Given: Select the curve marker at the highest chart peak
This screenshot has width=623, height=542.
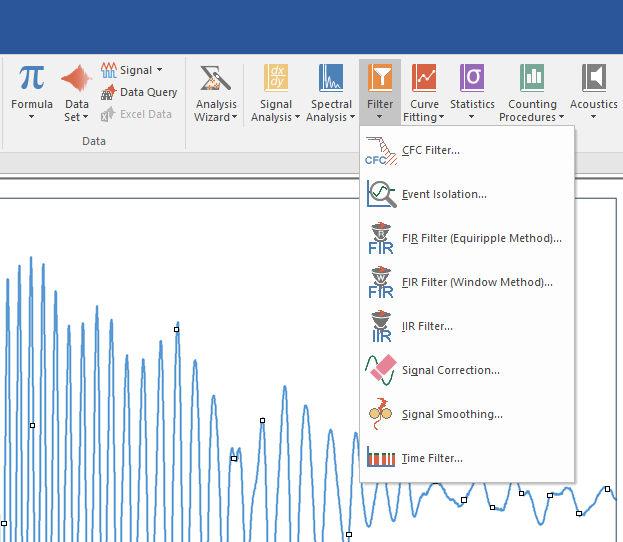Looking at the screenshot, I should click(x=176, y=329).
